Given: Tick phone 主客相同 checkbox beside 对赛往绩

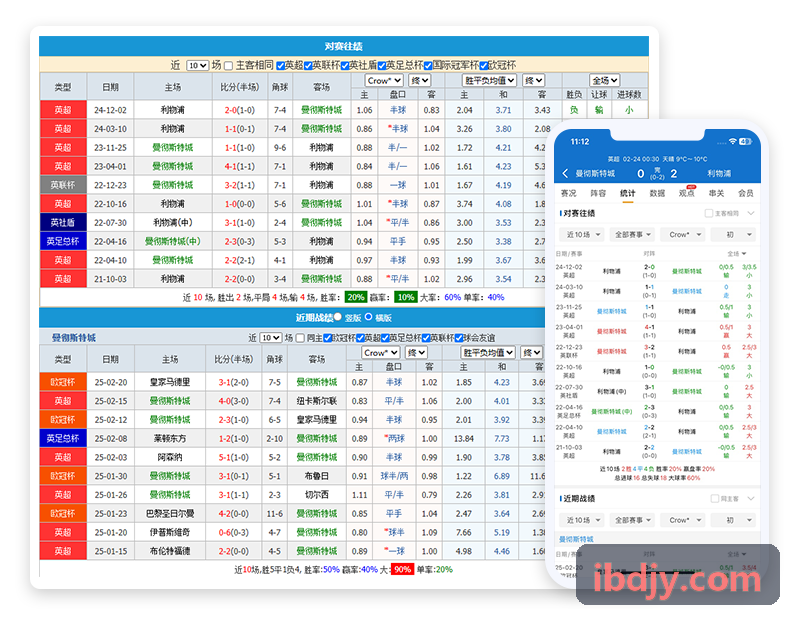Looking at the screenshot, I should pyautogui.click(x=709, y=213).
